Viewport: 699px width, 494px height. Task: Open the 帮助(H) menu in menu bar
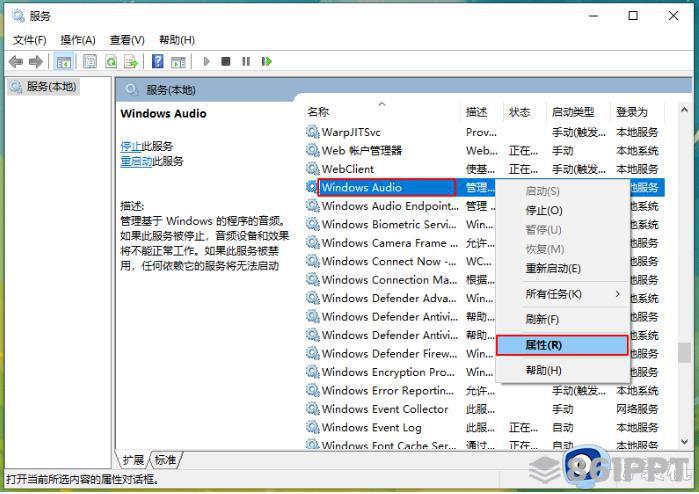tap(177, 40)
